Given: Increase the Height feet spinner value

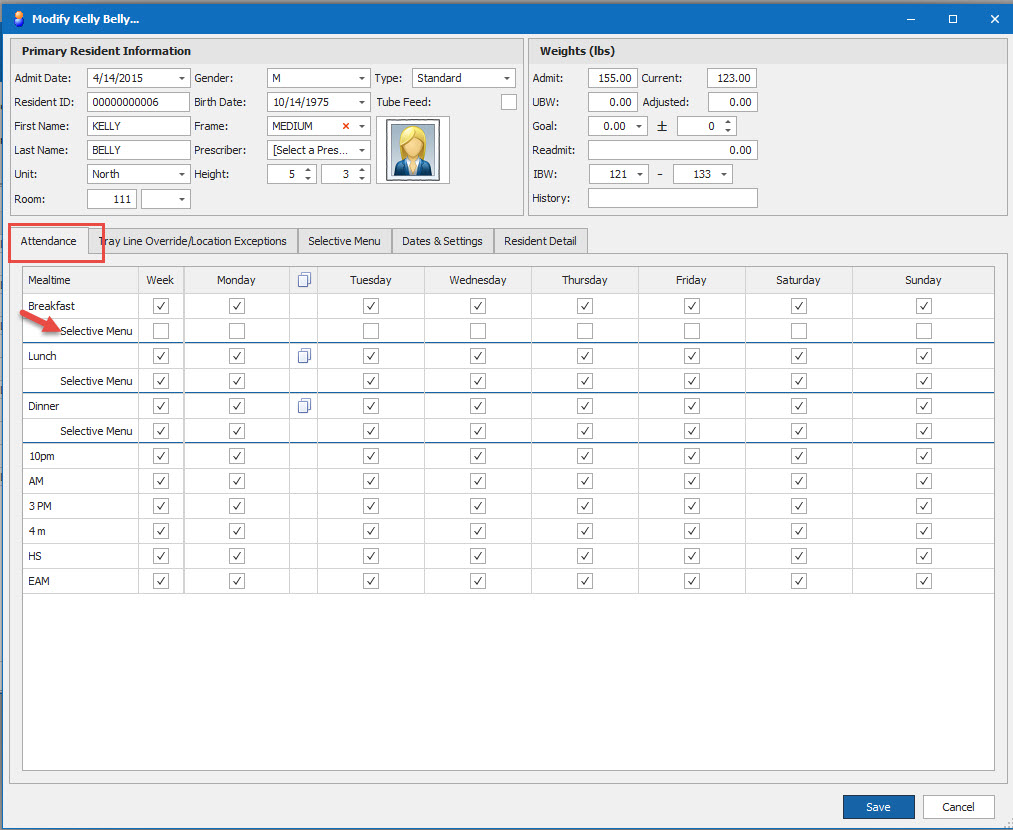Looking at the screenshot, I should coord(308,169).
